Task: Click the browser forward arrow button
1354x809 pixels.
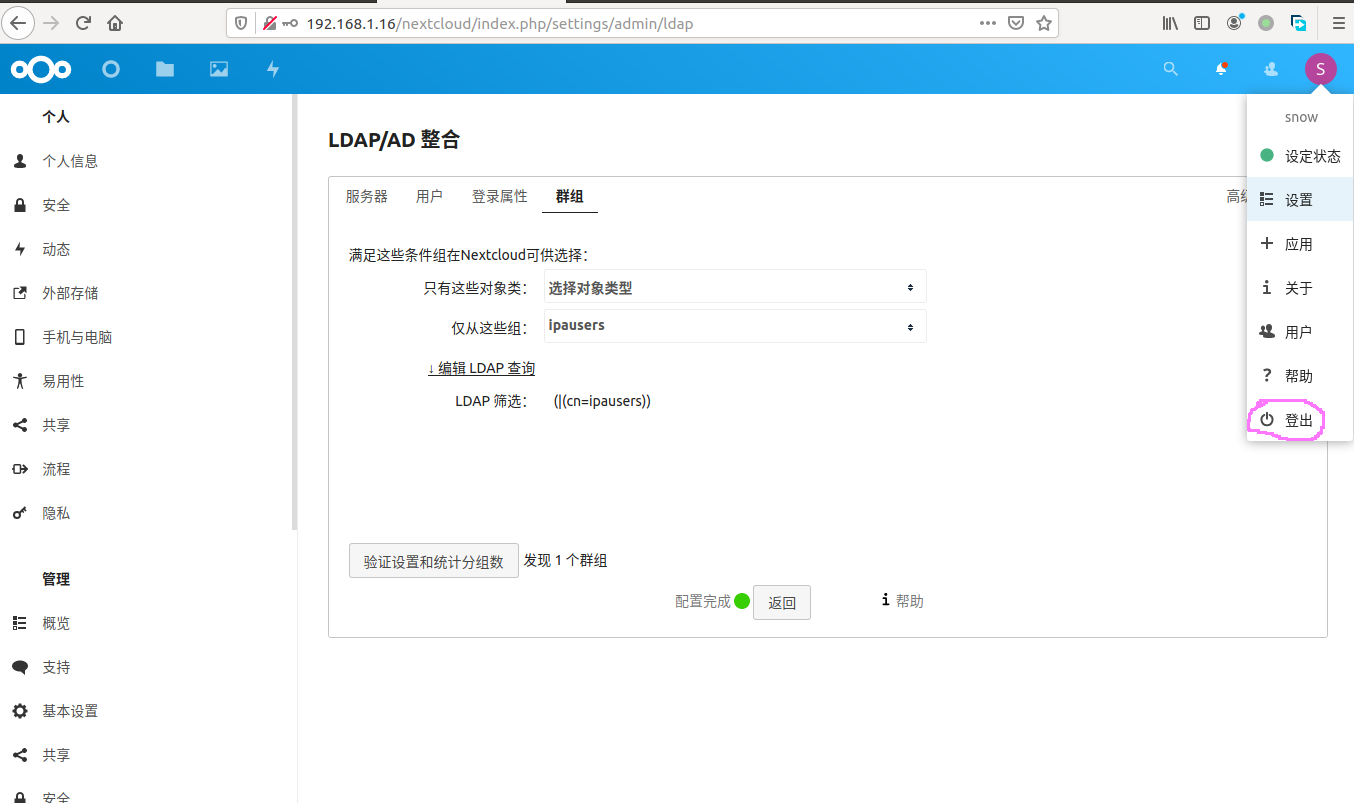Action: click(x=51, y=23)
